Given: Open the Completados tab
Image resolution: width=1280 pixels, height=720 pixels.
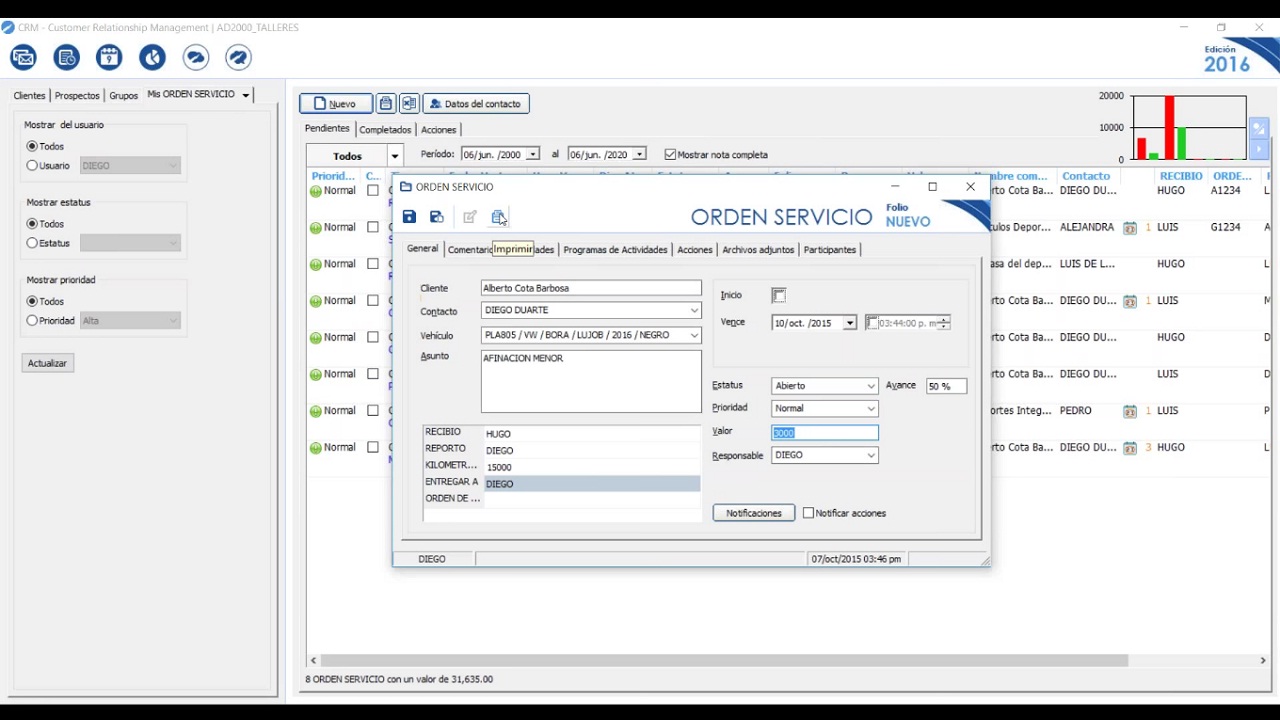Looking at the screenshot, I should [385, 130].
